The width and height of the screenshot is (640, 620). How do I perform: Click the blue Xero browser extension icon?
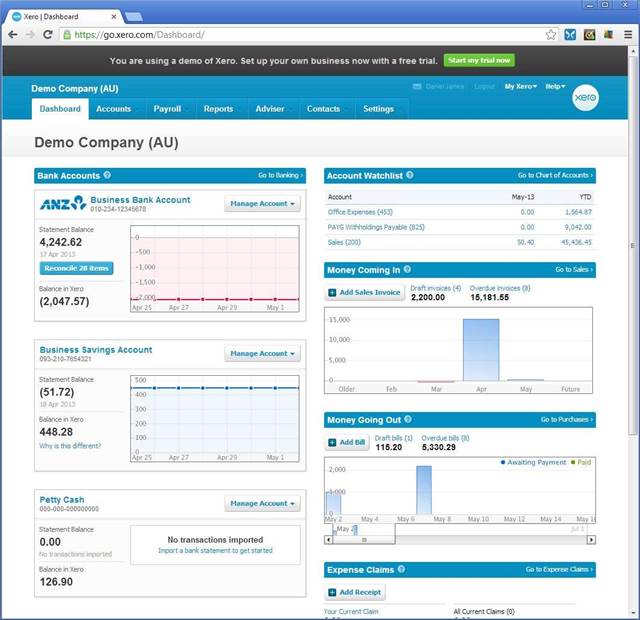click(x=570, y=35)
